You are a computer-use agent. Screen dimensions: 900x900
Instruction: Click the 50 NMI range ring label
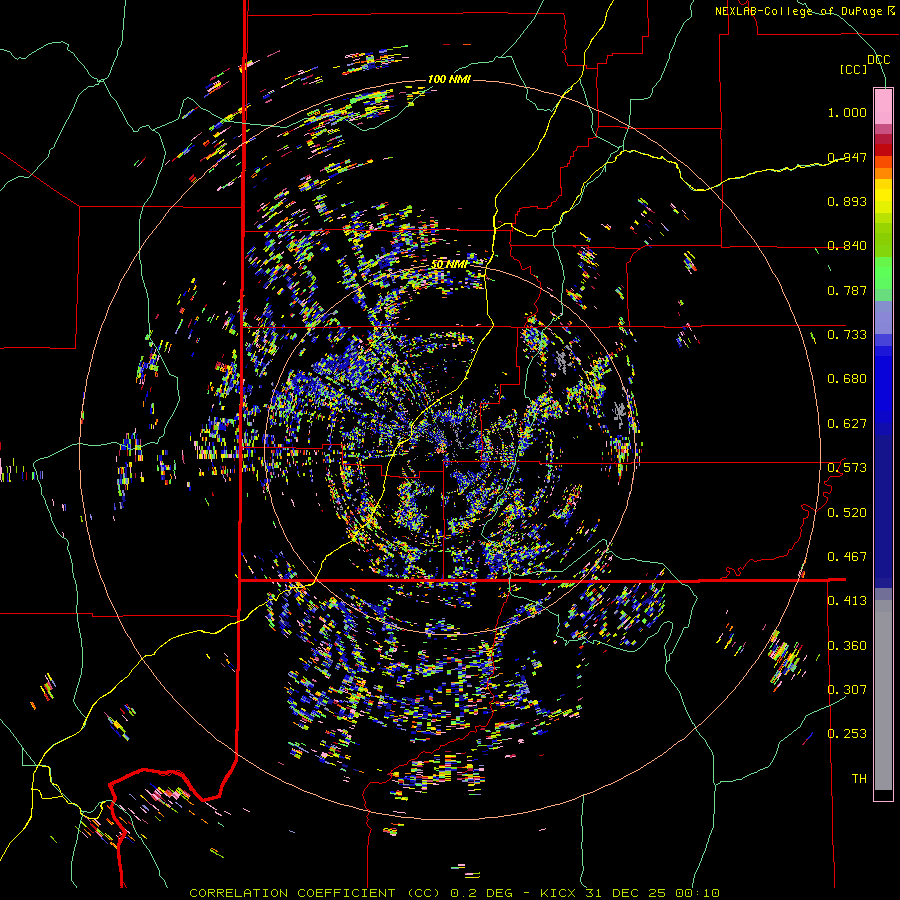(449, 264)
